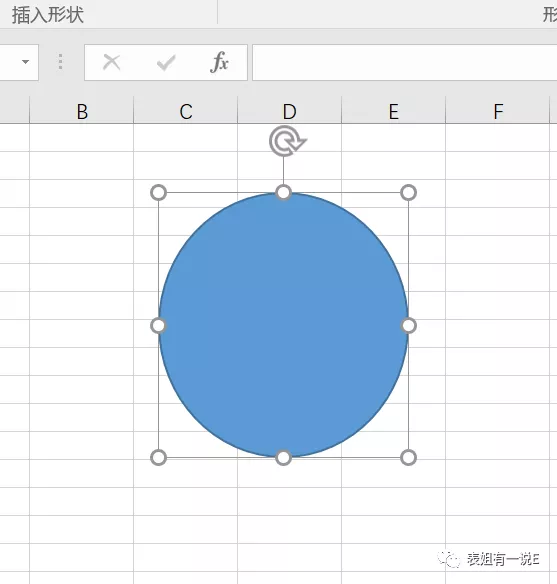Select column F header
557x584 pixels.
coord(498,111)
